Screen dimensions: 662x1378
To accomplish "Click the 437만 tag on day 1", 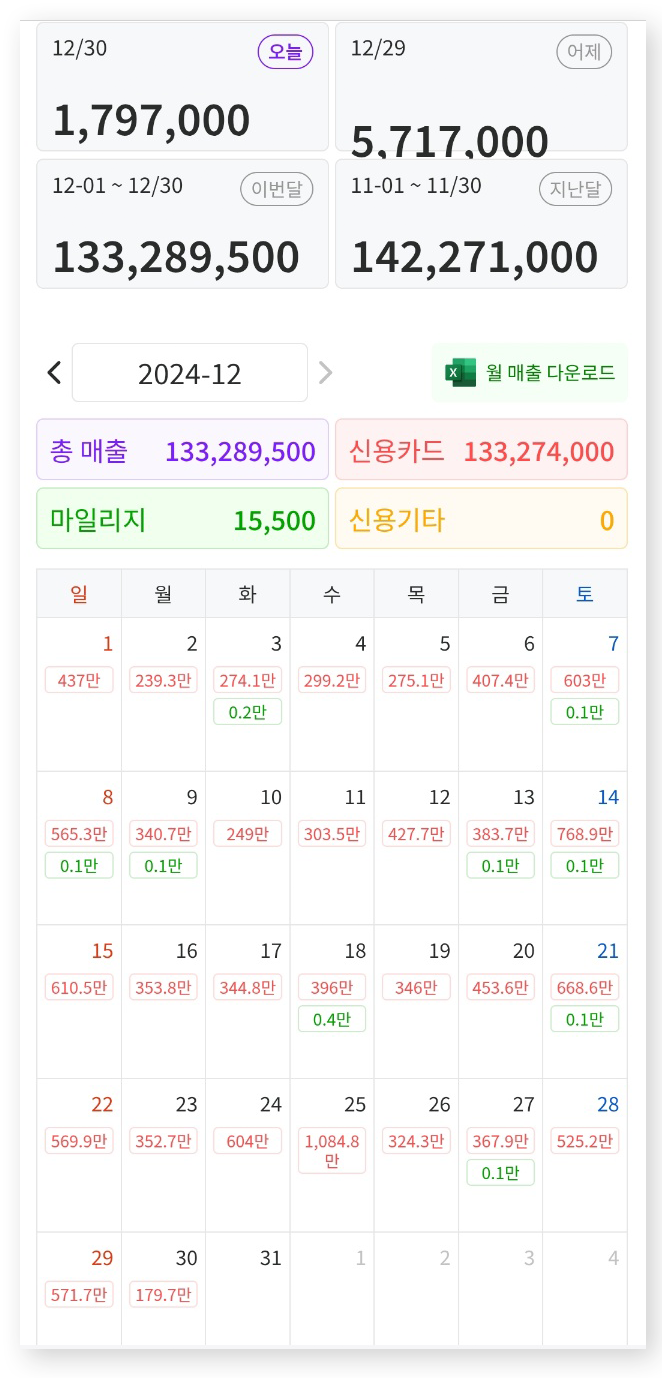I will pos(79,681).
